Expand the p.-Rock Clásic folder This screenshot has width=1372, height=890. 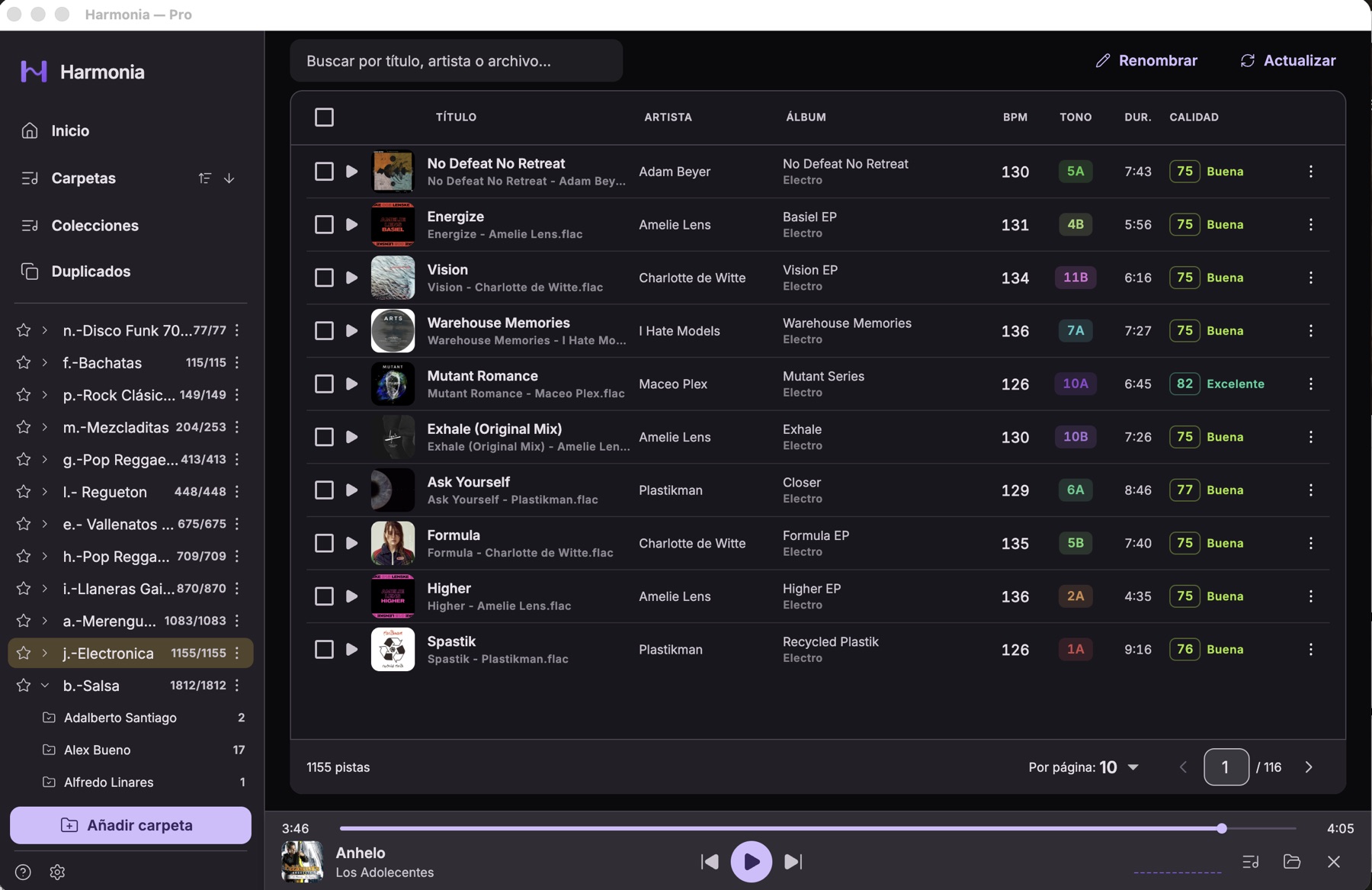[x=45, y=394]
